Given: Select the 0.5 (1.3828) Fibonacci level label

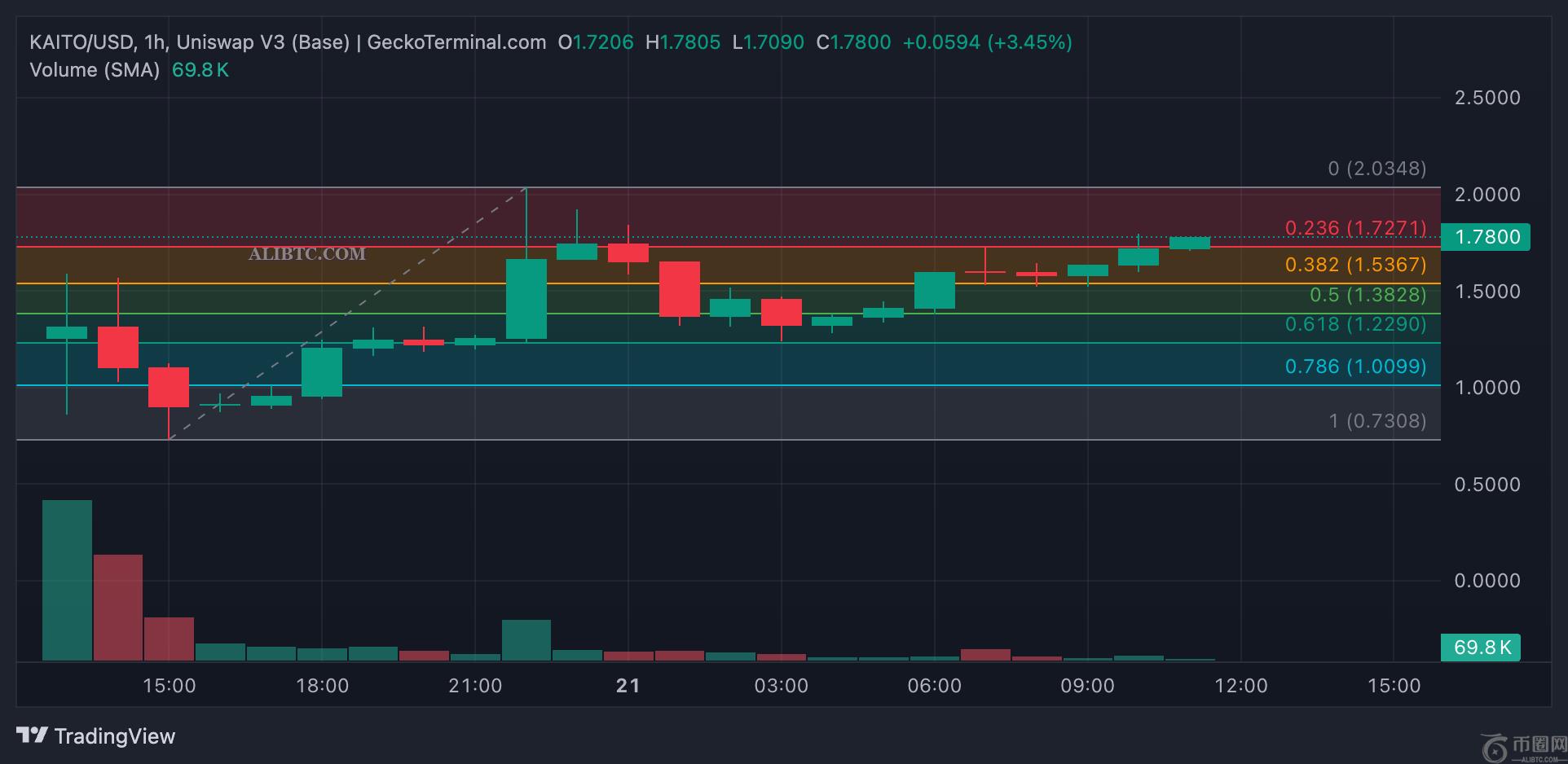Looking at the screenshot, I should coord(1368,295).
